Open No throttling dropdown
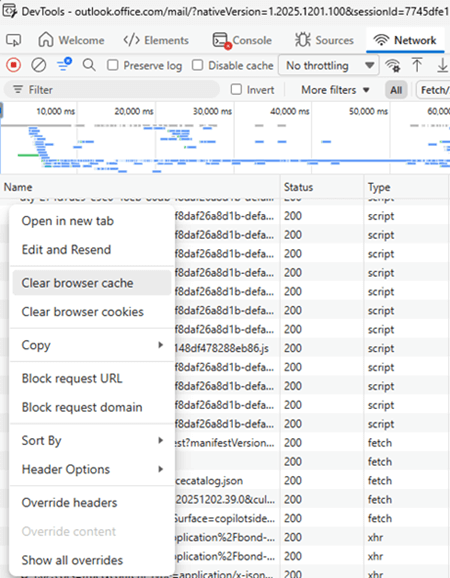This screenshot has width=450, height=578. click(328, 66)
